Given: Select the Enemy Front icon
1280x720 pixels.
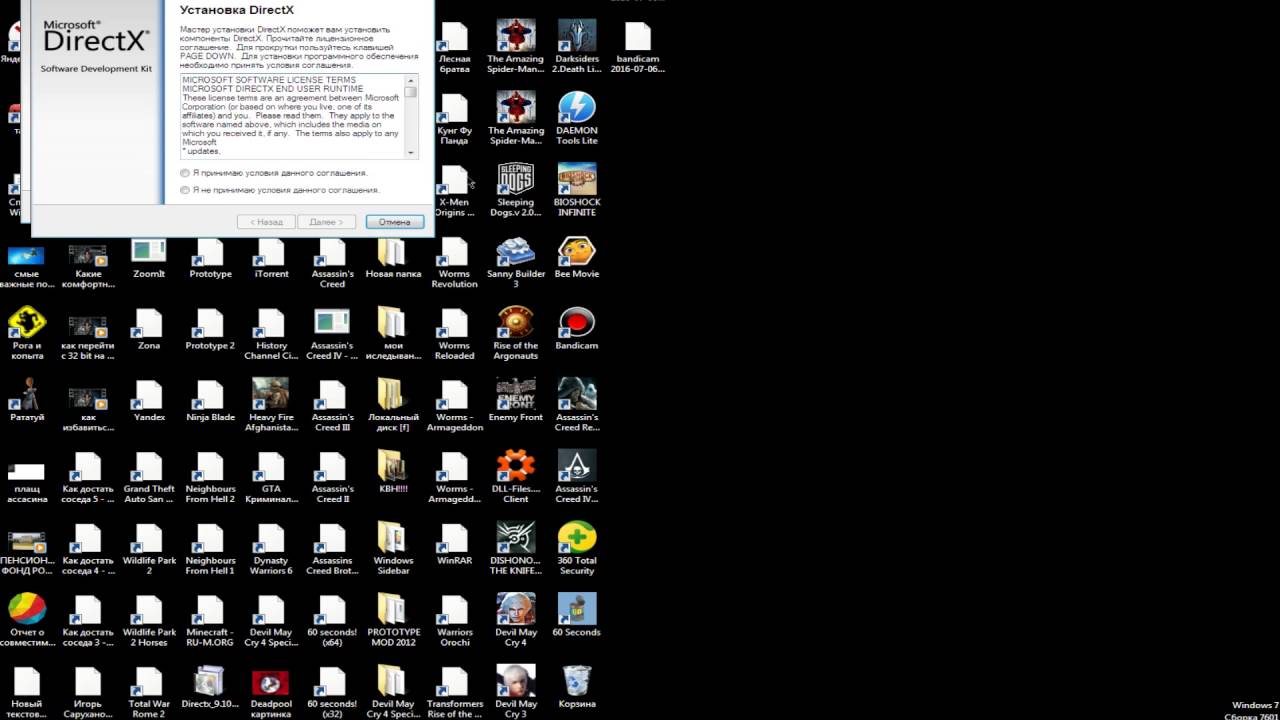Looking at the screenshot, I should (516, 400).
